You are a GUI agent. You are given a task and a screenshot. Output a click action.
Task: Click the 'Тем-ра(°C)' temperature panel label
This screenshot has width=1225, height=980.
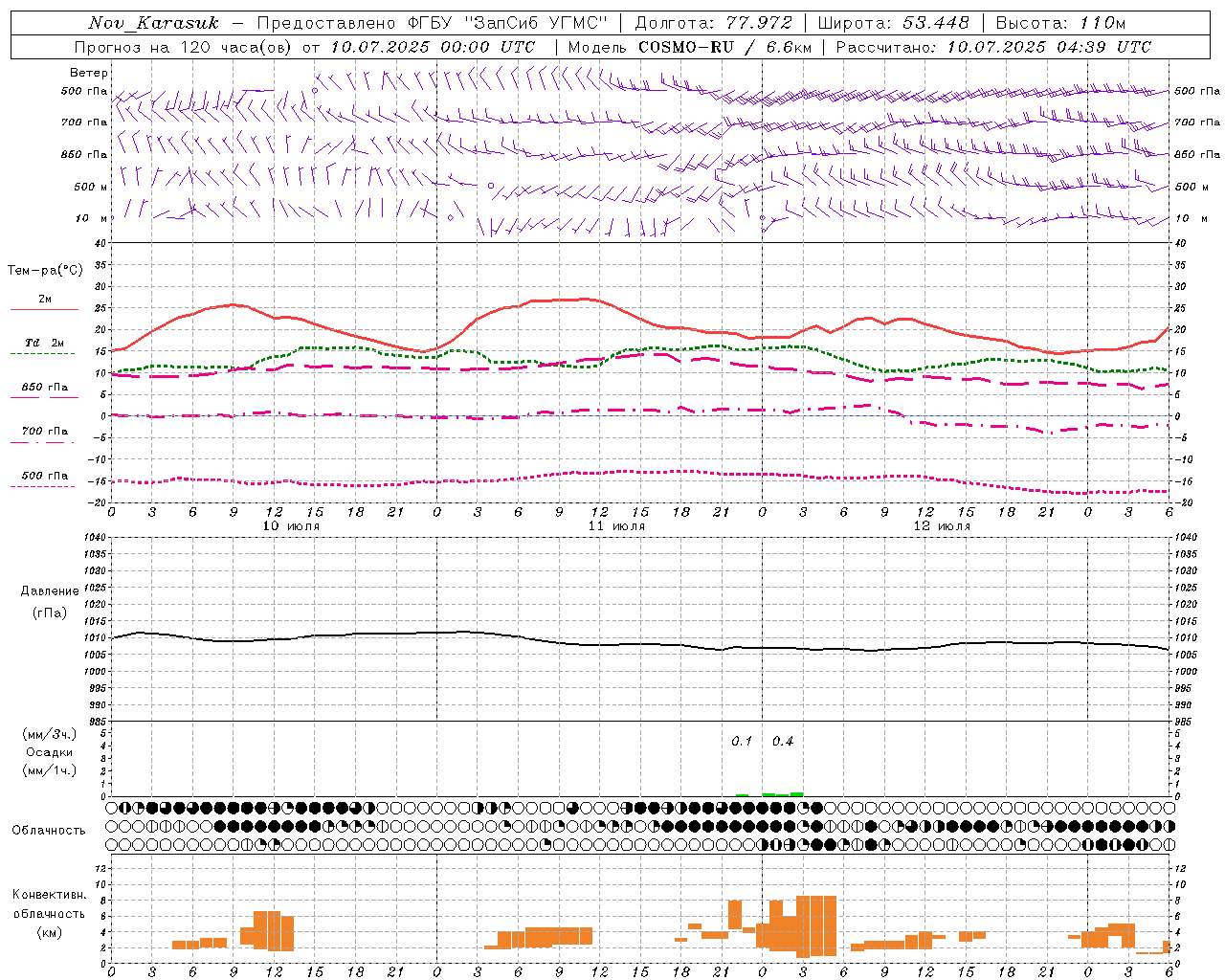coord(45,271)
